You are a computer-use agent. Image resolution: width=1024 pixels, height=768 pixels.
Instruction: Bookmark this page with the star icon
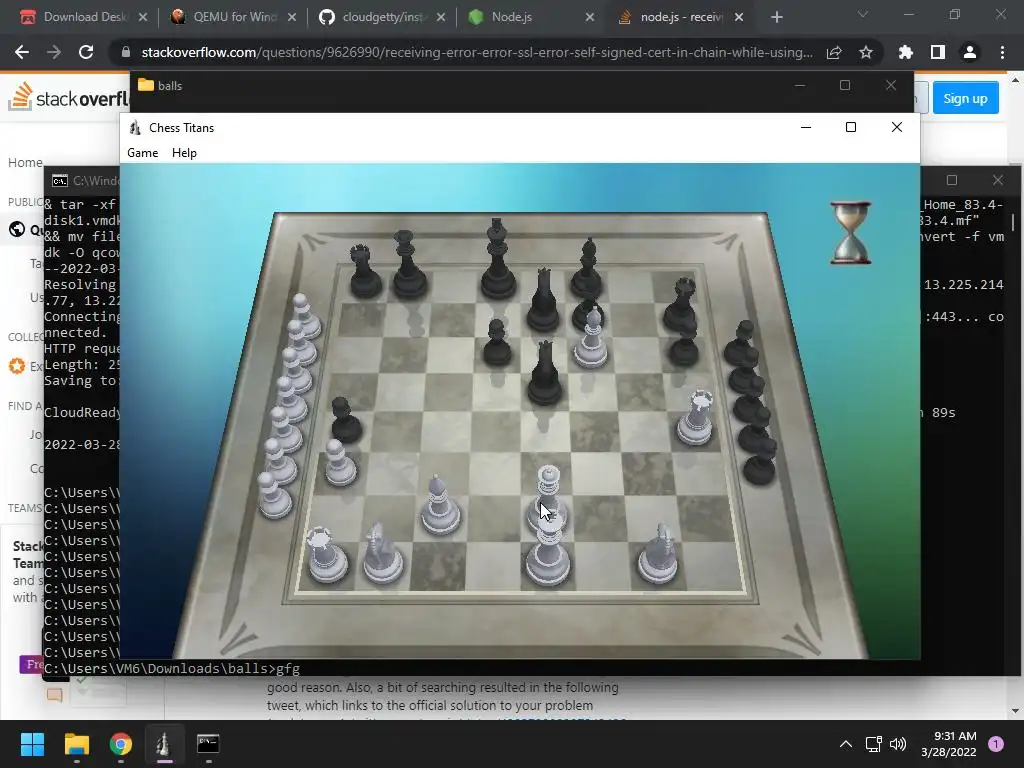pyautogui.click(x=866, y=52)
